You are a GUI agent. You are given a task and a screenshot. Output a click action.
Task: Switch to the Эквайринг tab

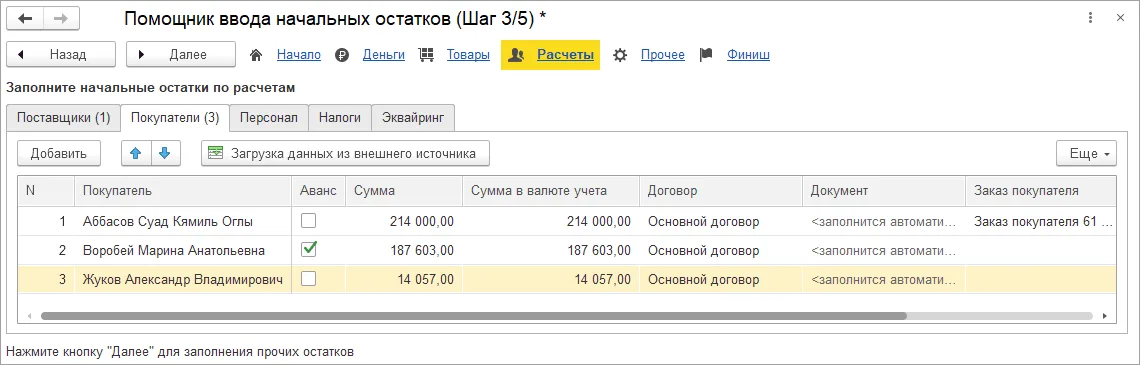pyautogui.click(x=414, y=118)
